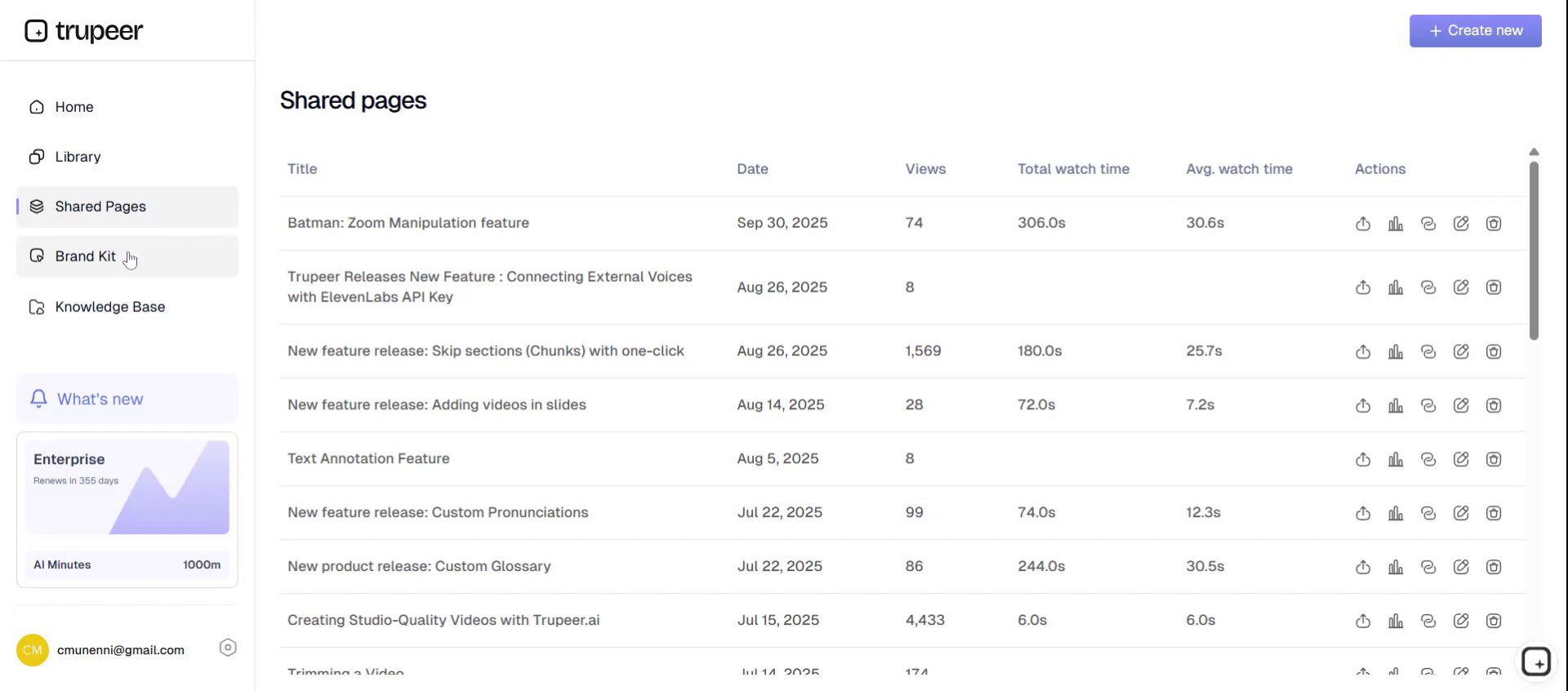Screen dimensions: 1568x691
Task: Click the Views column header
Action: point(925,169)
